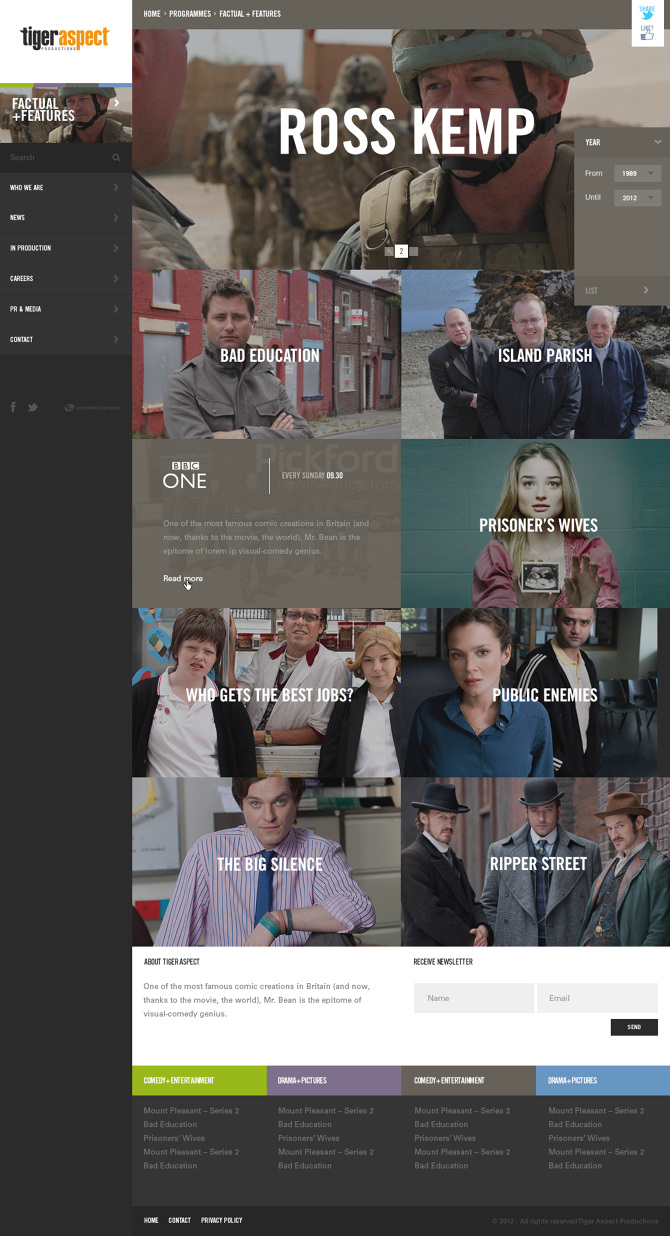The width and height of the screenshot is (670, 1236).
Task: Open the Until year dropdown showing 2012
Action: (x=637, y=198)
